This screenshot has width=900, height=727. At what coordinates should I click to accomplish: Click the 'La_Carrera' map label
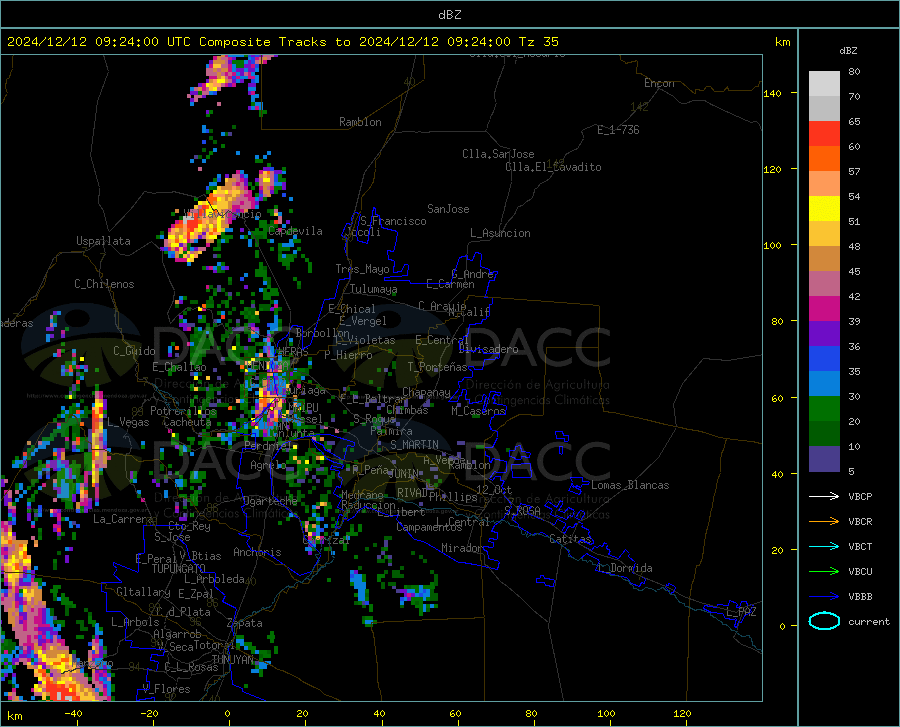pos(123,519)
